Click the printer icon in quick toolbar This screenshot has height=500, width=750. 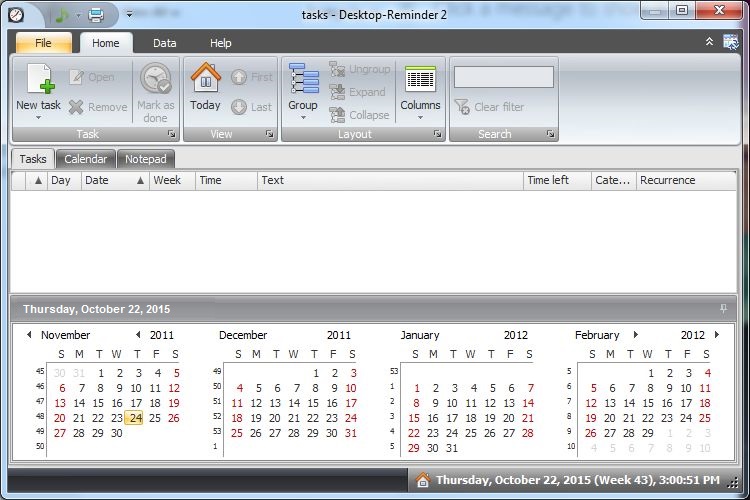[x=96, y=15]
